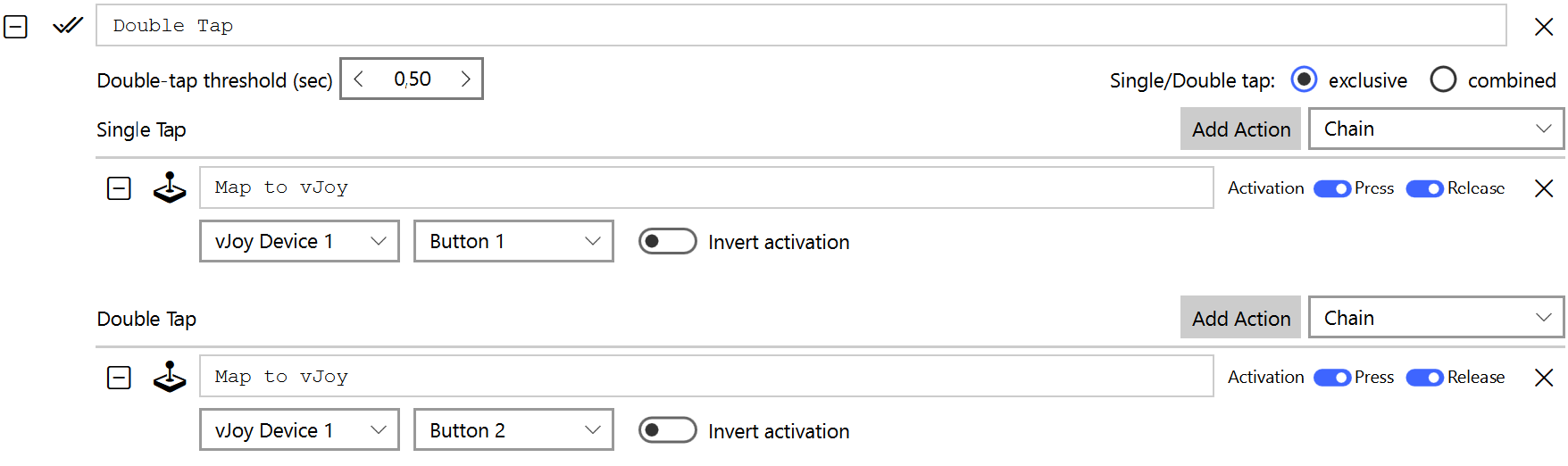Viewport: 1568px width, 466px height.
Task: Select the exclusive tap mode
Action: [x=1304, y=79]
